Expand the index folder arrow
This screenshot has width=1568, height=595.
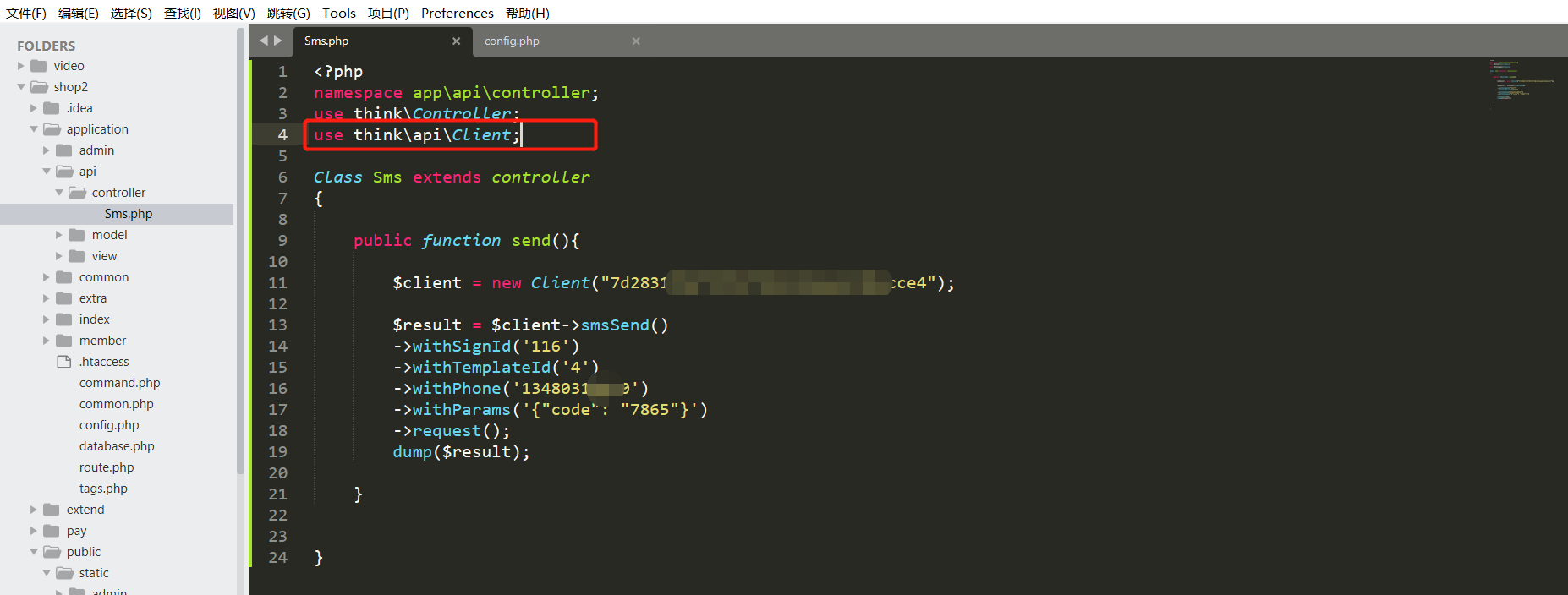click(47, 319)
